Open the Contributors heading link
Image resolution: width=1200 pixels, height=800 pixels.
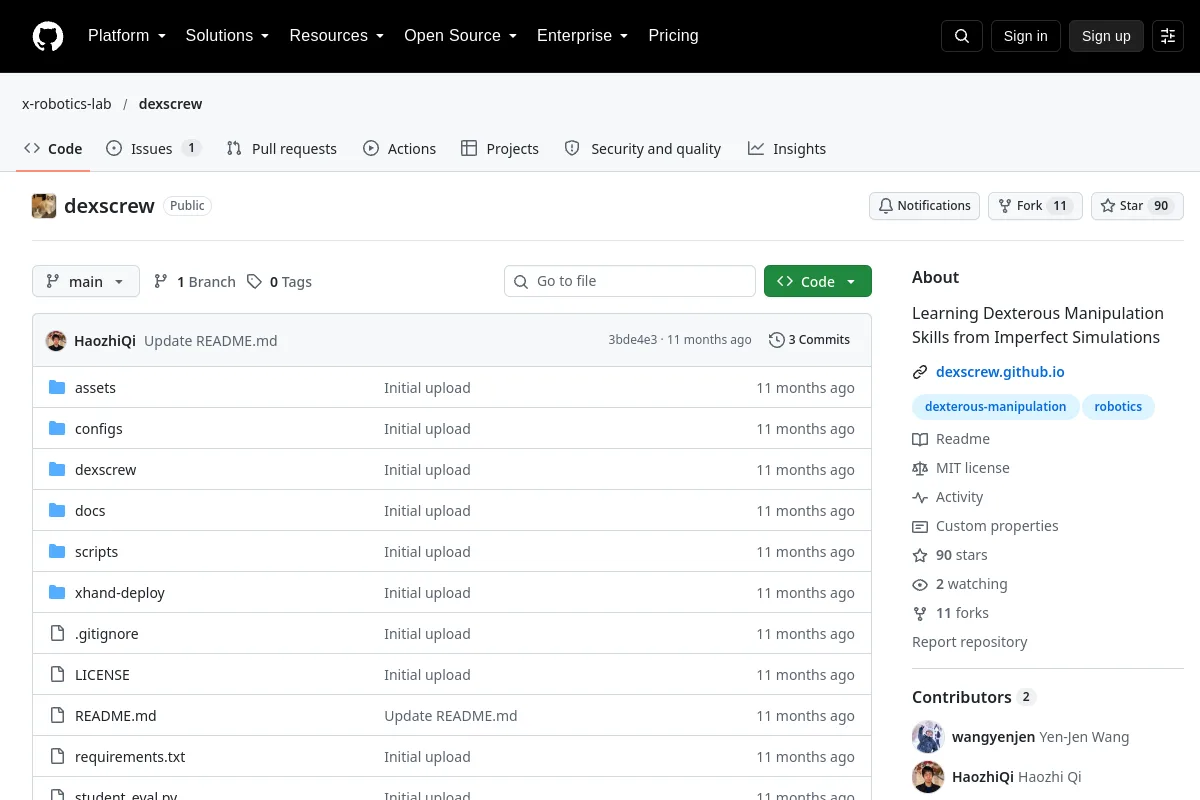coord(973,697)
